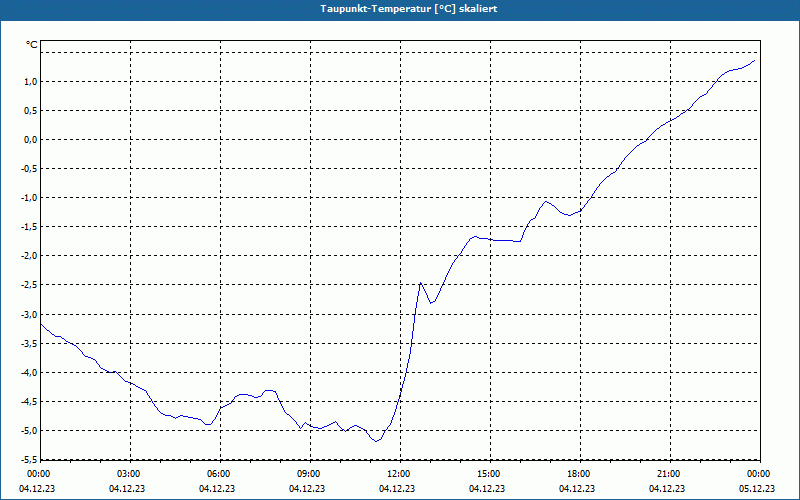The width and height of the screenshot is (800, 500).
Task: Click the -3,5 Y-axis label
Action: [x=29, y=343]
